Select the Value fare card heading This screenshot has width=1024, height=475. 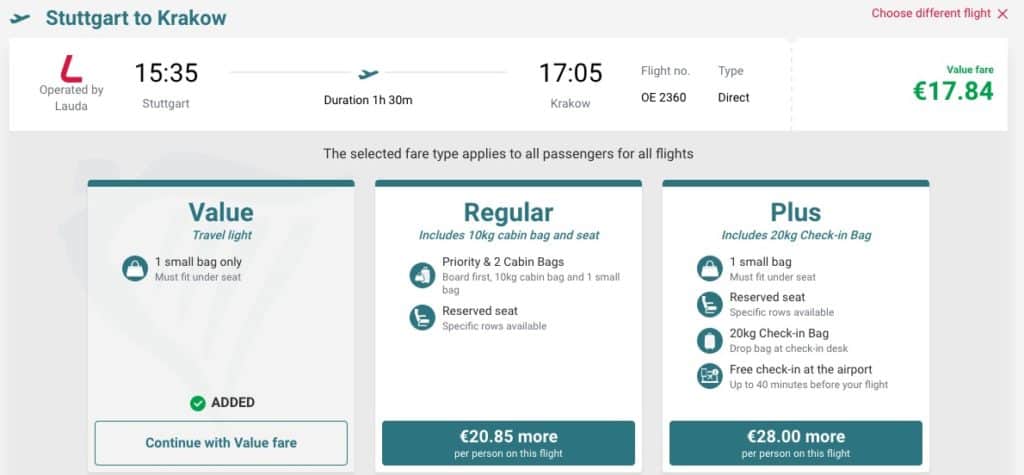pyautogui.click(x=221, y=212)
